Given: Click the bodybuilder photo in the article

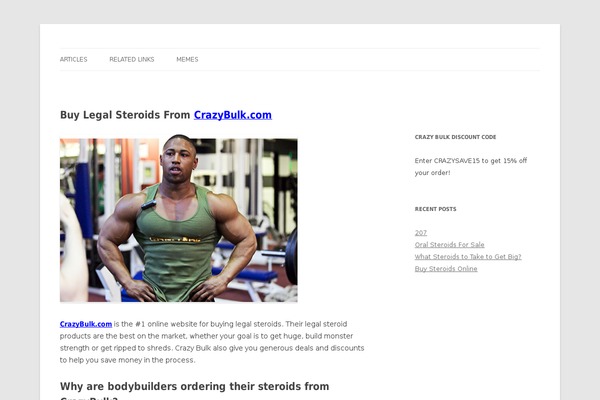Looking at the screenshot, I should (x=179, y=218).
